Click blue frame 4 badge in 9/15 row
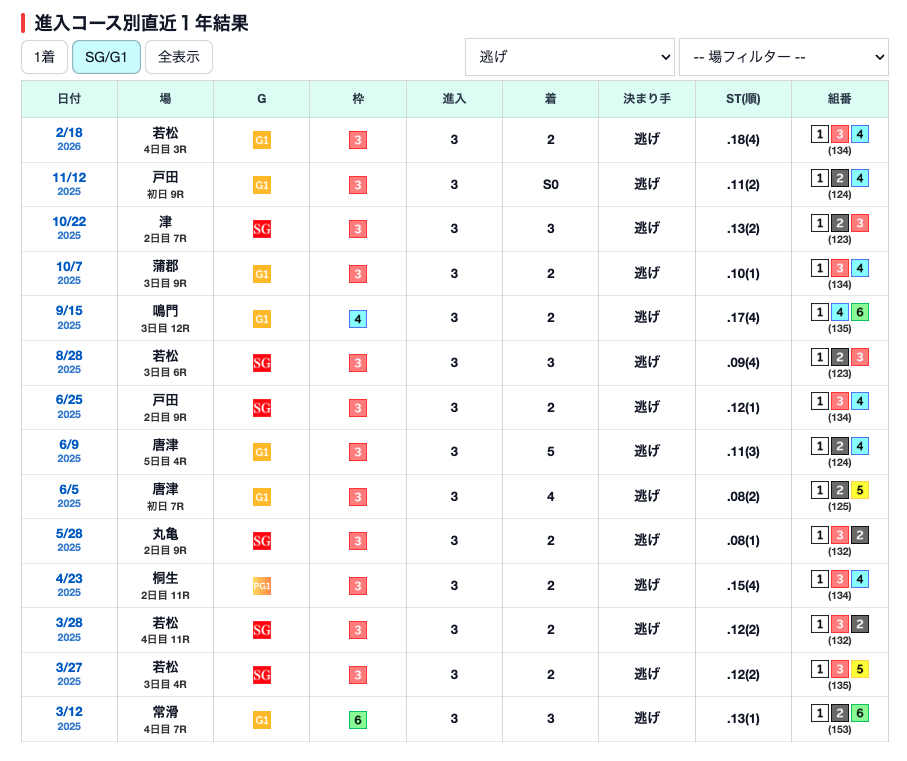 click(x=358, y=319)
